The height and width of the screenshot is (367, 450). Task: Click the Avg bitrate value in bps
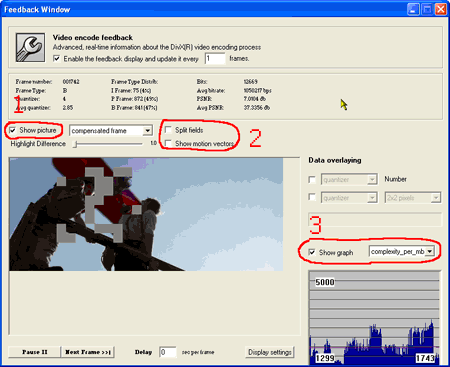(257, 90)
